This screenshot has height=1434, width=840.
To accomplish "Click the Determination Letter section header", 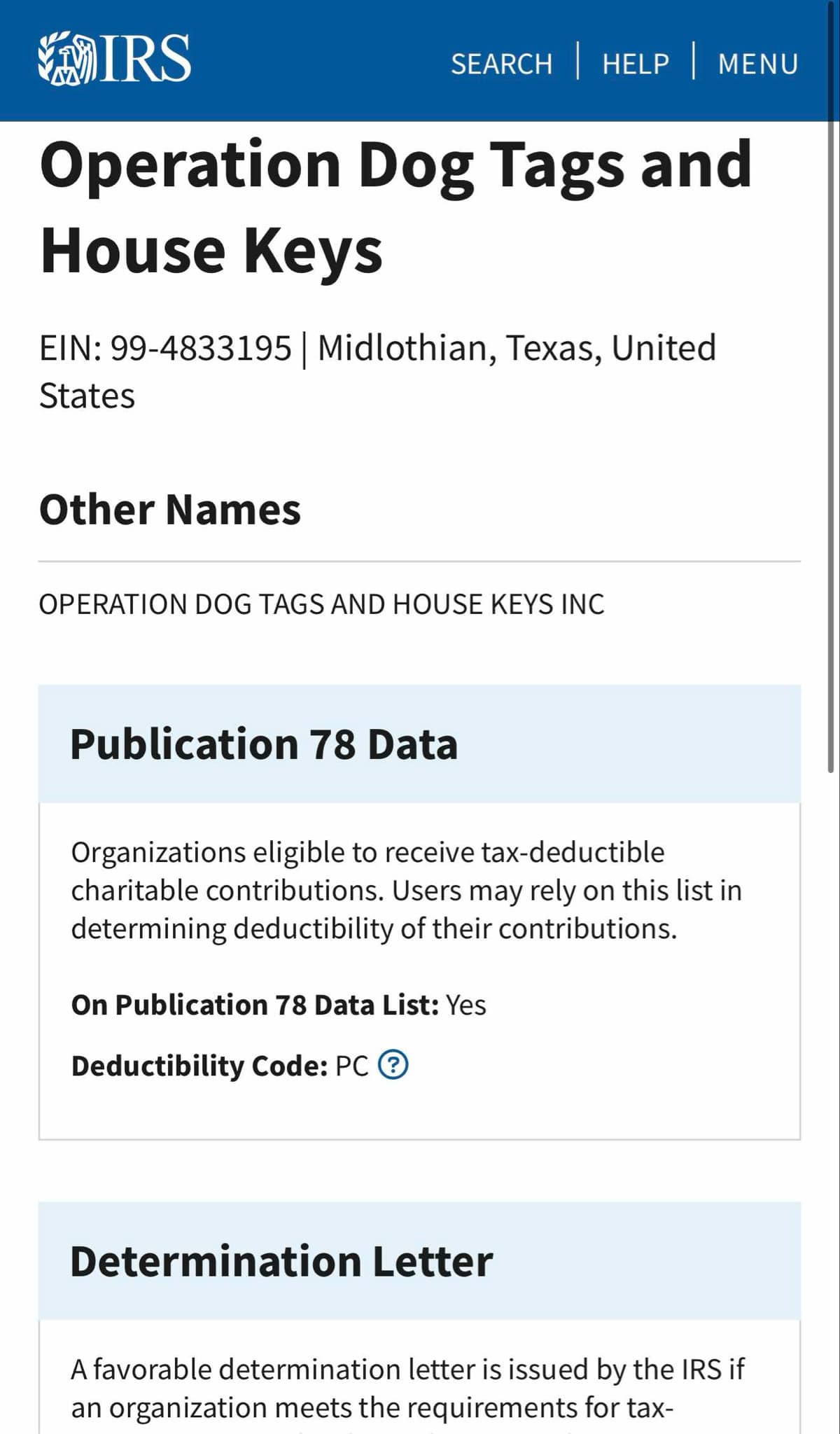I will [419, 1261].
